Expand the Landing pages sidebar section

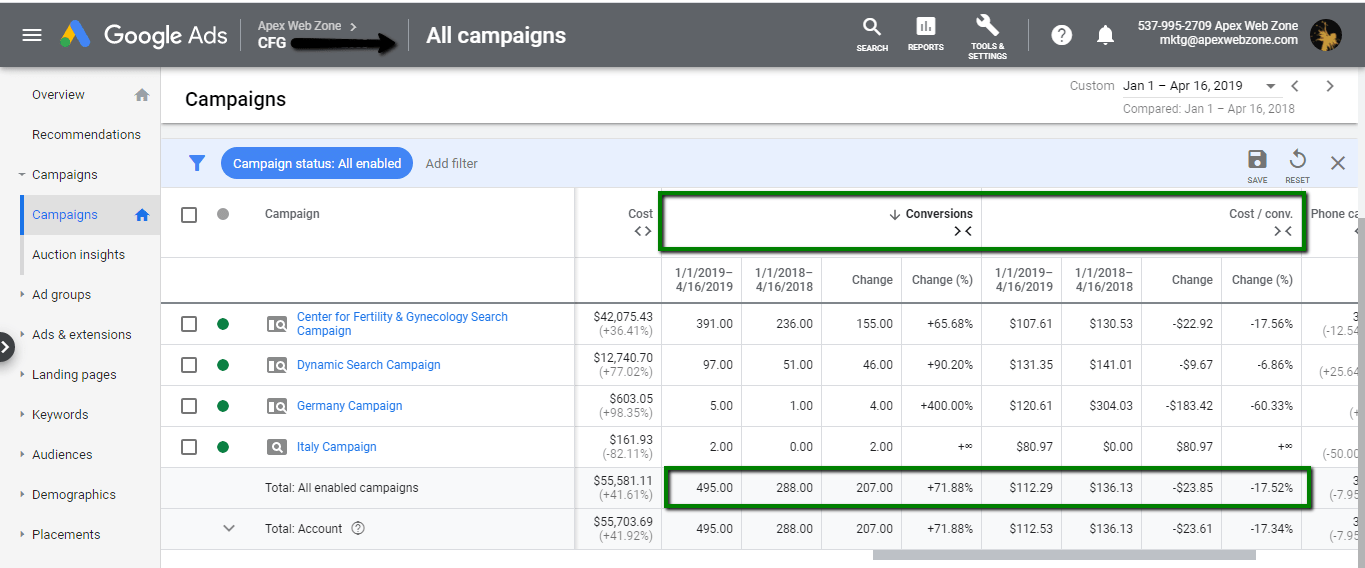(x=22, y=375)
